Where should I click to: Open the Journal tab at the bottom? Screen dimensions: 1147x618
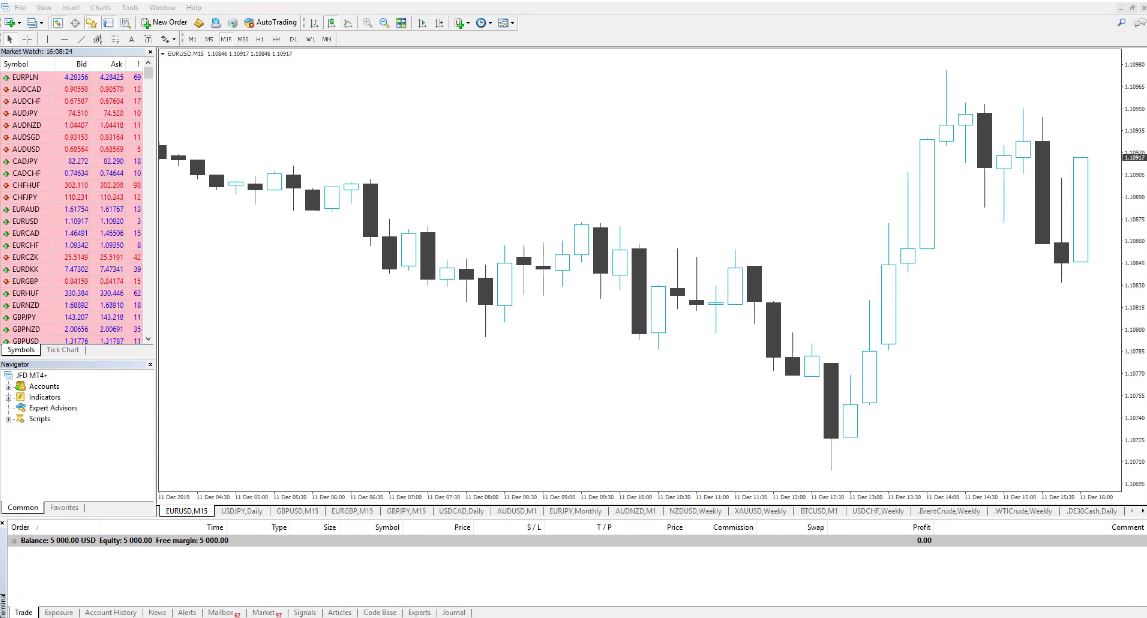(454, 612)
